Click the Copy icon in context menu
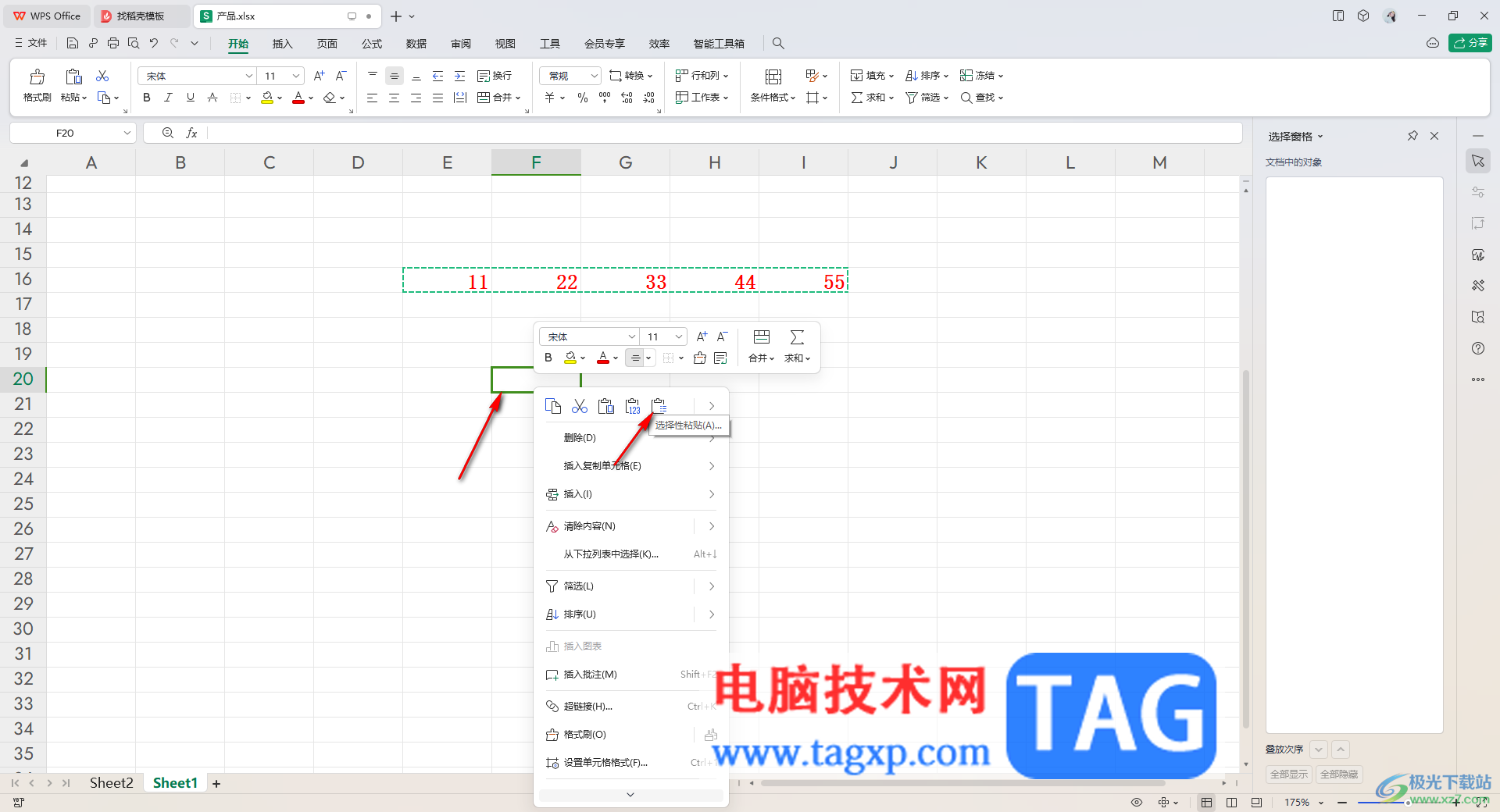This screenshot has width=1500, height=812. (553, 406)
